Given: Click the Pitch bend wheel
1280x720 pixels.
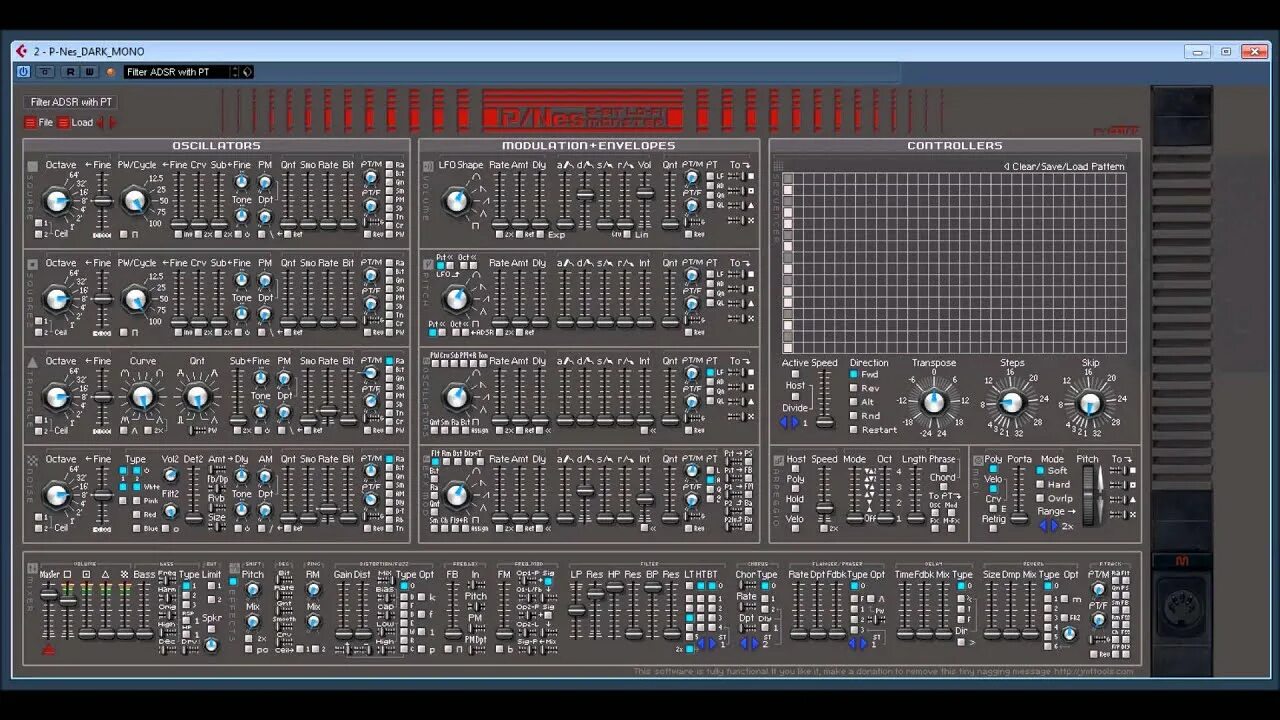Looking at the screenshot, I should [1088, 494].
